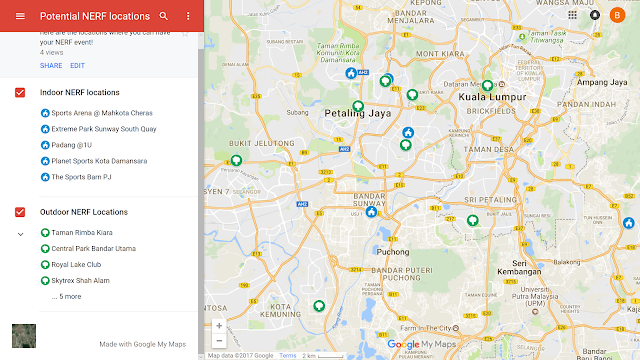
Task: Select the blue indoor marker south of Petaling Jaya
Action: (x=408, y=132)
